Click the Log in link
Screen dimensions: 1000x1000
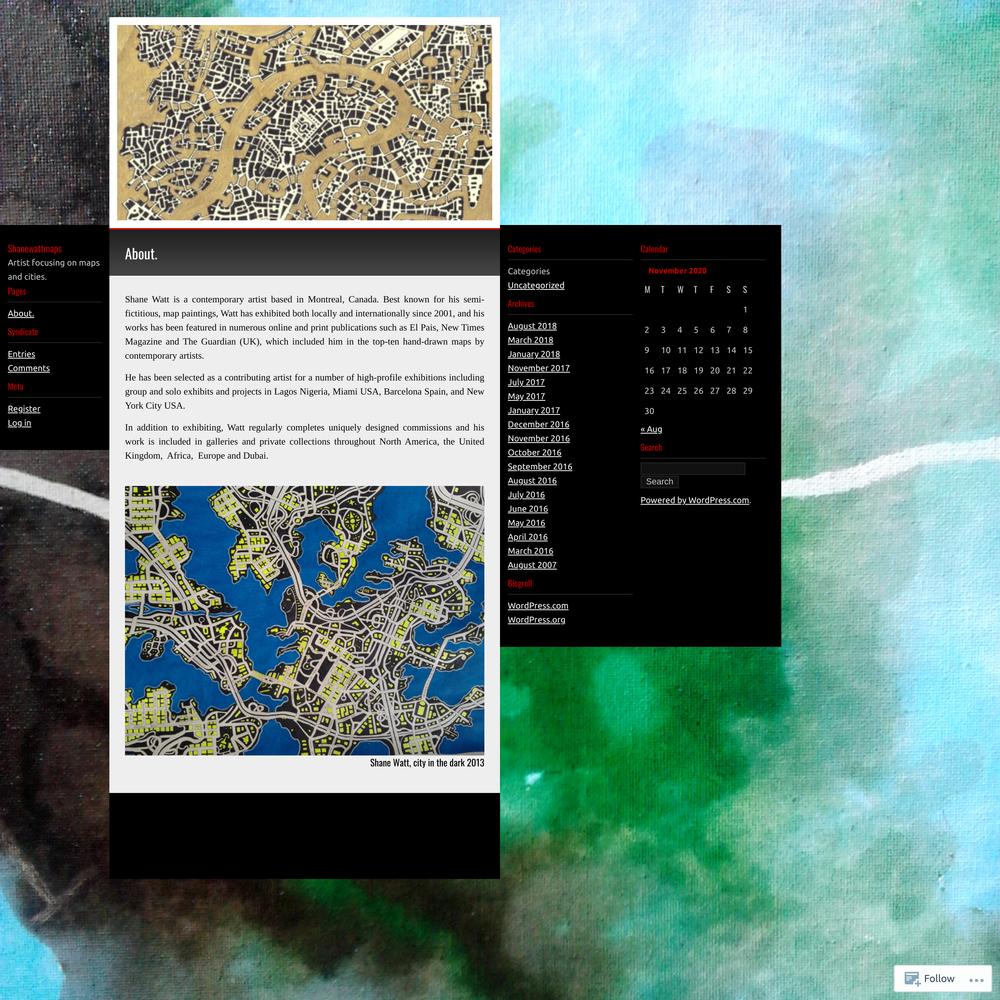[19, 423]
